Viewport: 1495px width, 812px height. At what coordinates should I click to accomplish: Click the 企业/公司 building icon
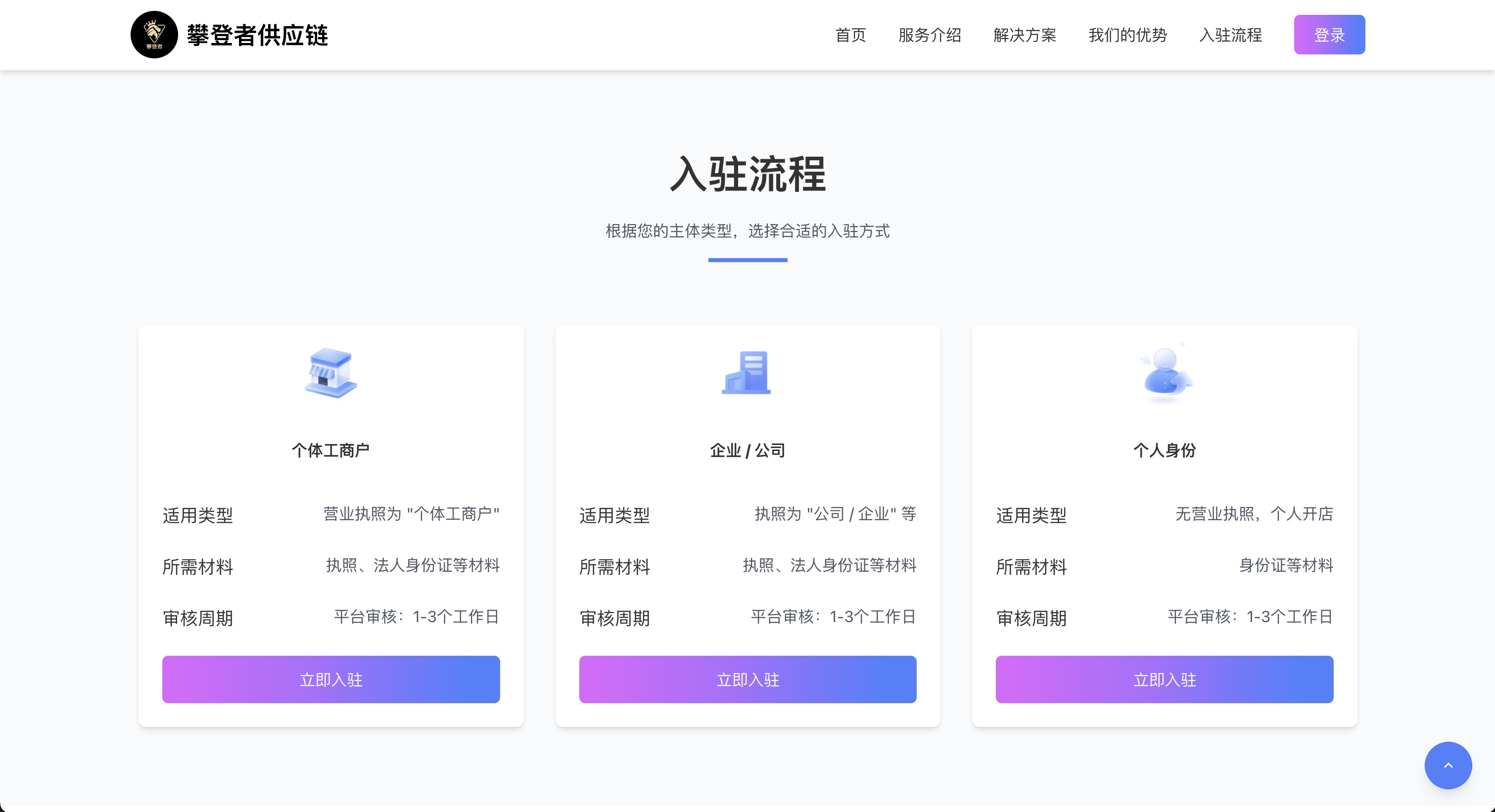click(747, 373)
